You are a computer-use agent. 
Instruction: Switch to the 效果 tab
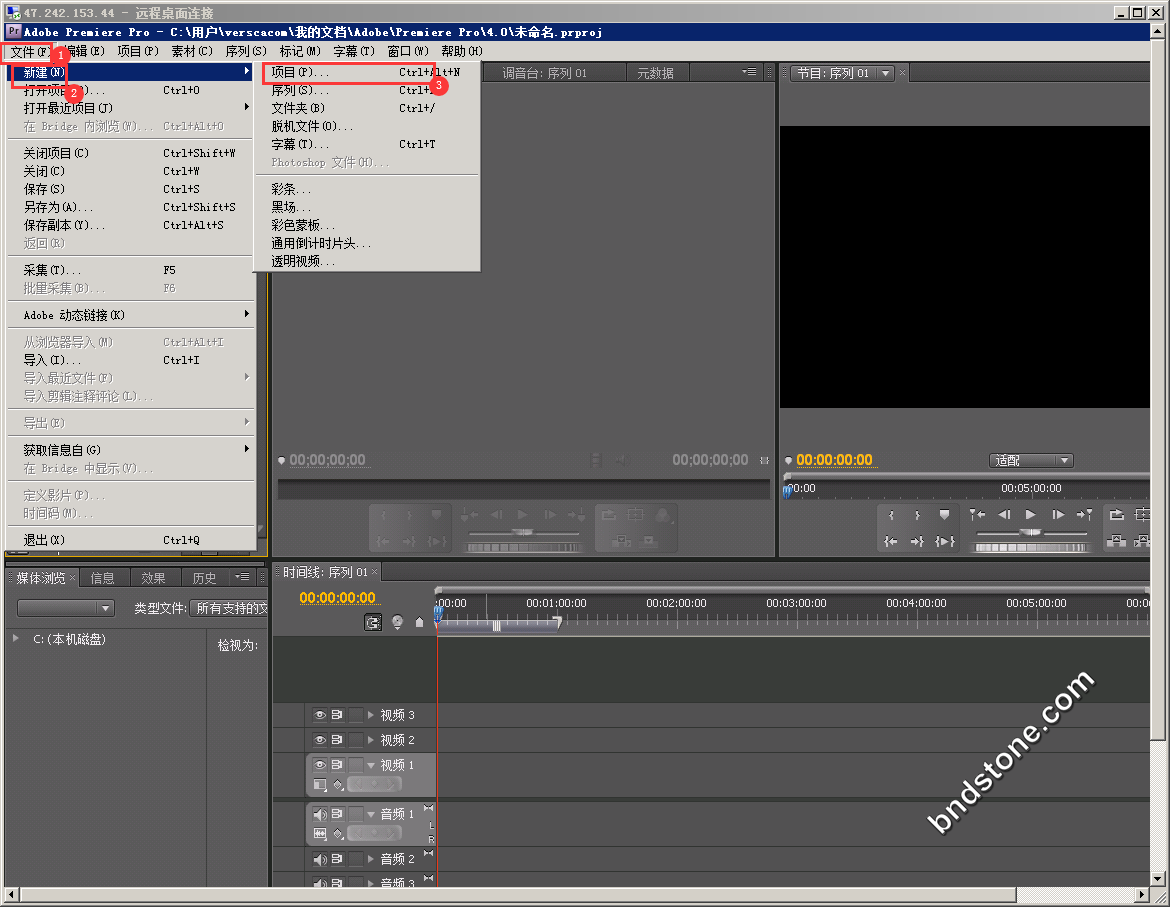153,578
